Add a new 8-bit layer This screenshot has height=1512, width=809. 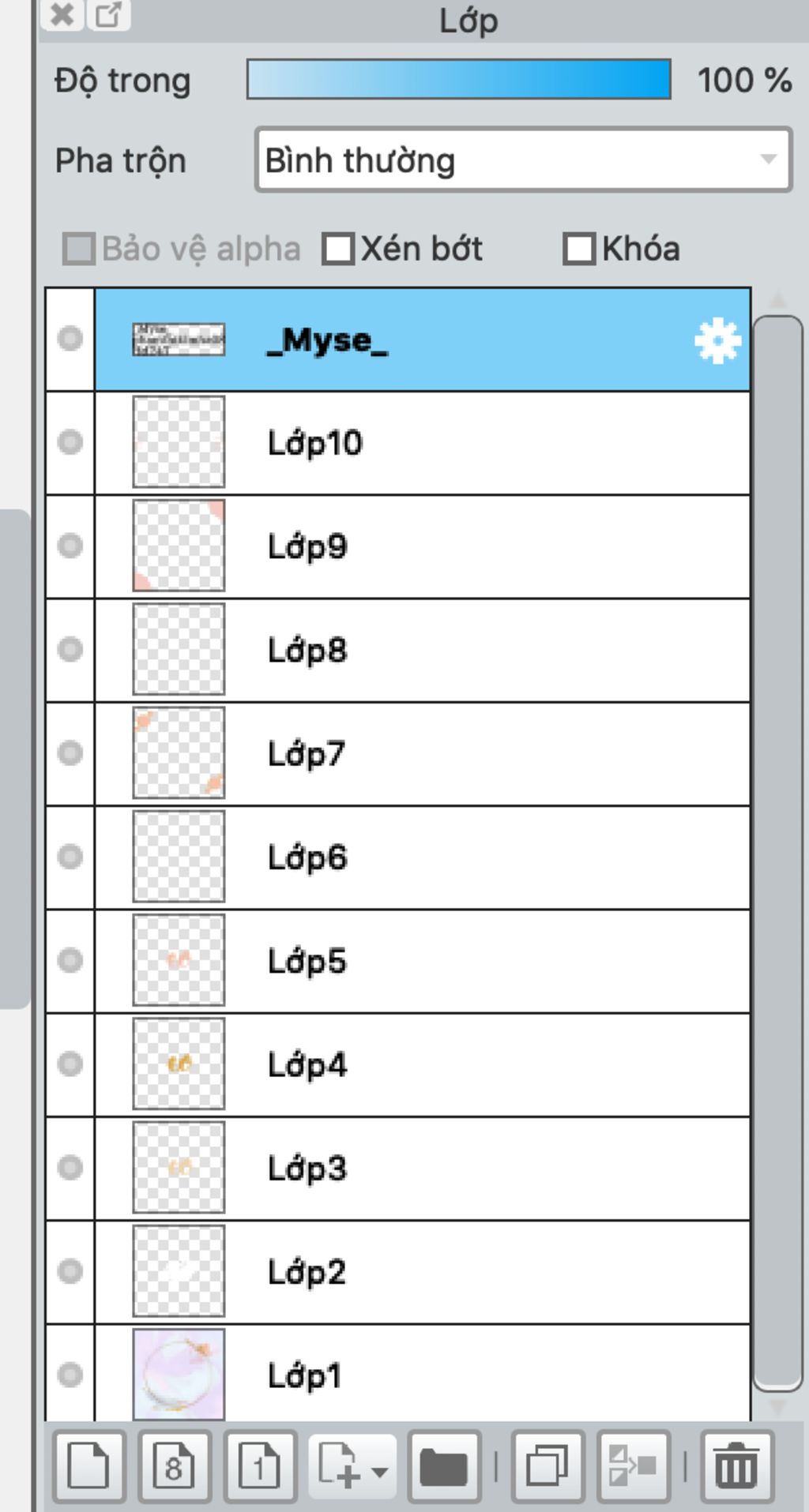tap(175, 1465)
